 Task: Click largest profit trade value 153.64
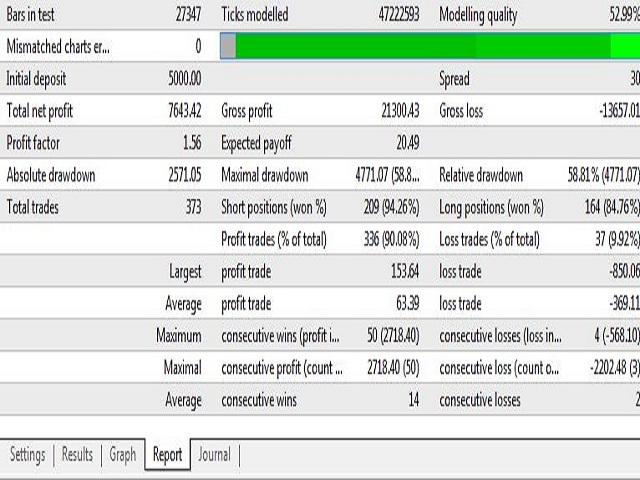tap(405, 271)
